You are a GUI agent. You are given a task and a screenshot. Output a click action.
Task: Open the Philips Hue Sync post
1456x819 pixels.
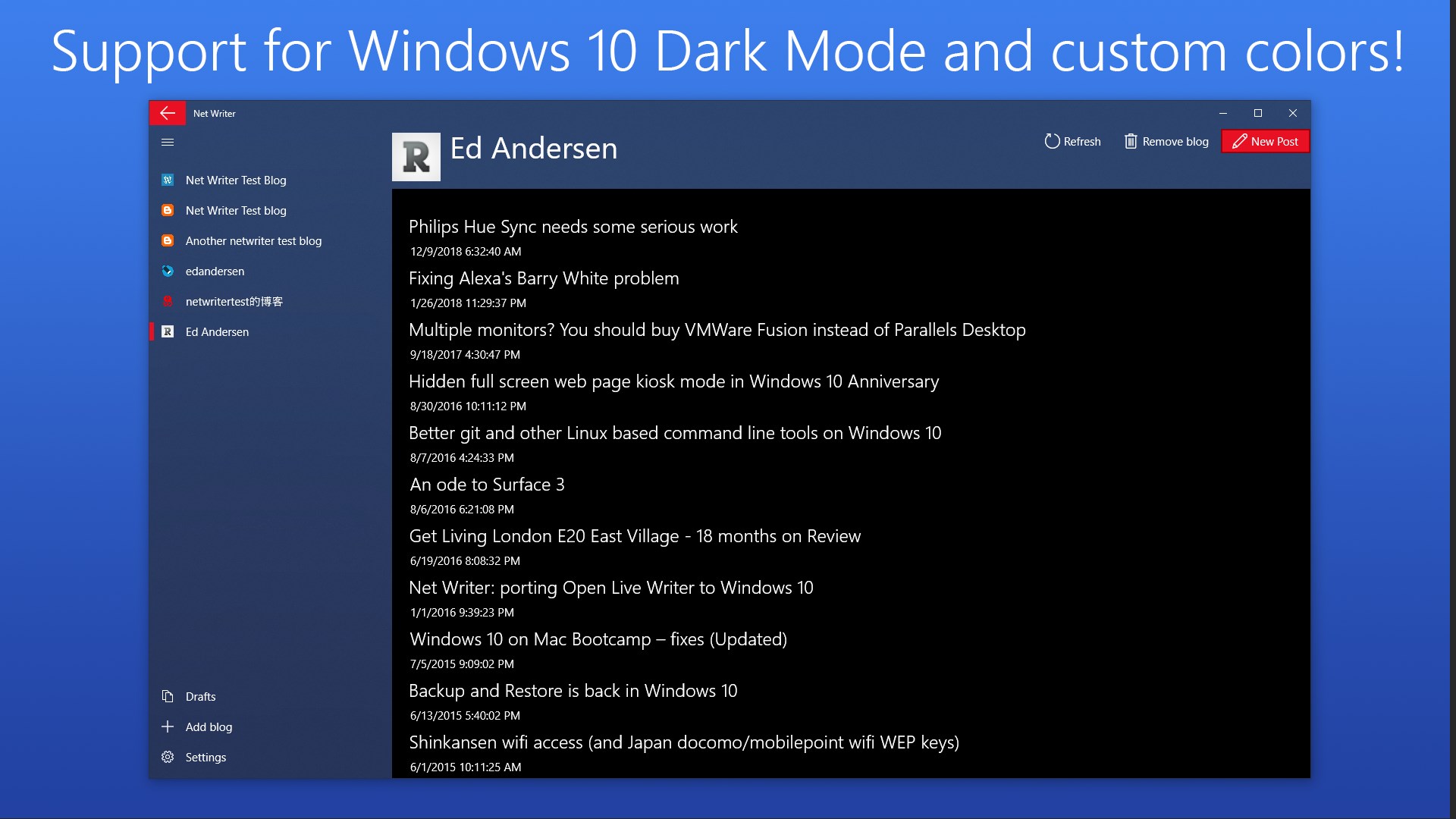pyautogui.click(x=573, y=227)
